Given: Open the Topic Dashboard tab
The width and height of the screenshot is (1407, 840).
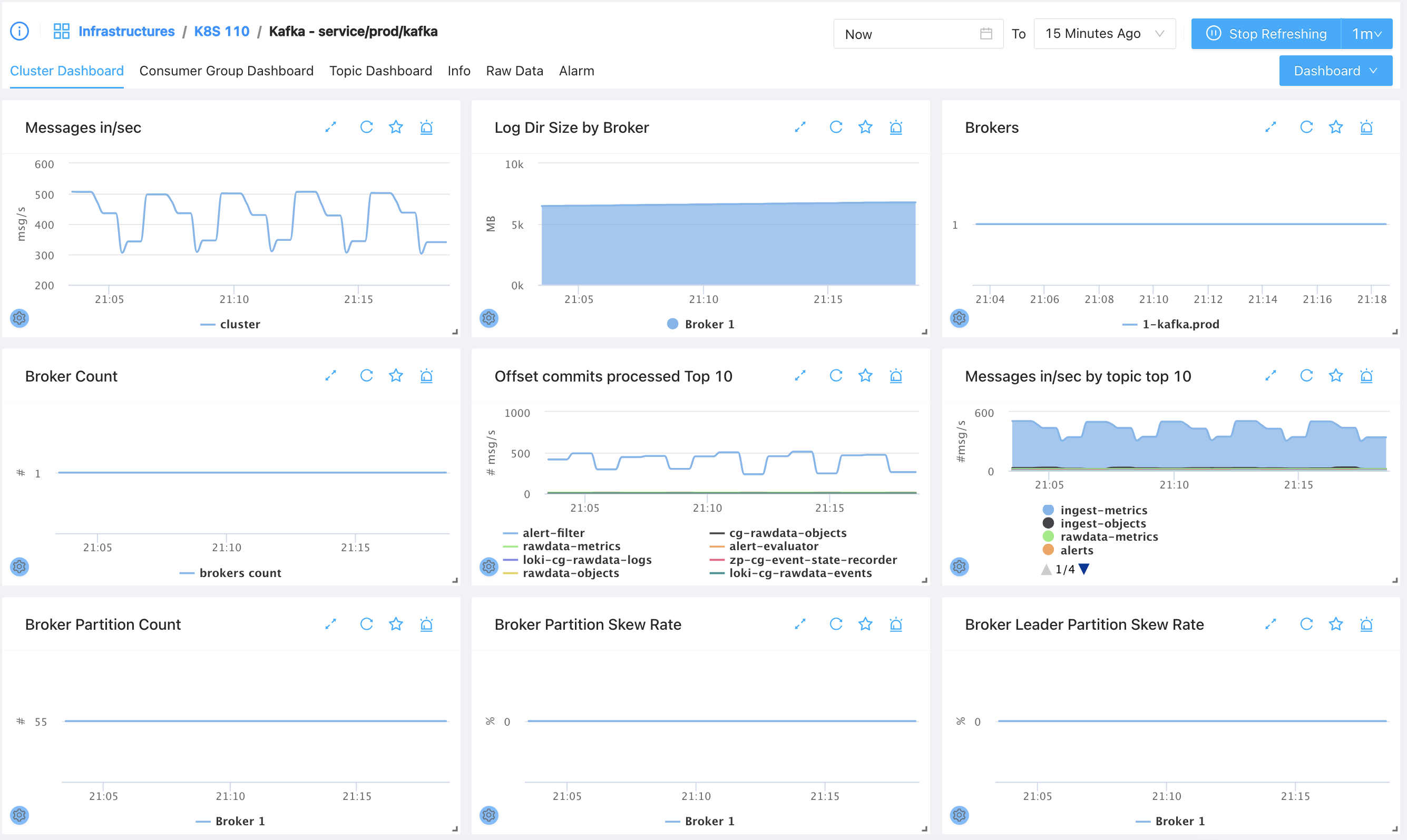Looking at the screenshot, I should (380, 71).
